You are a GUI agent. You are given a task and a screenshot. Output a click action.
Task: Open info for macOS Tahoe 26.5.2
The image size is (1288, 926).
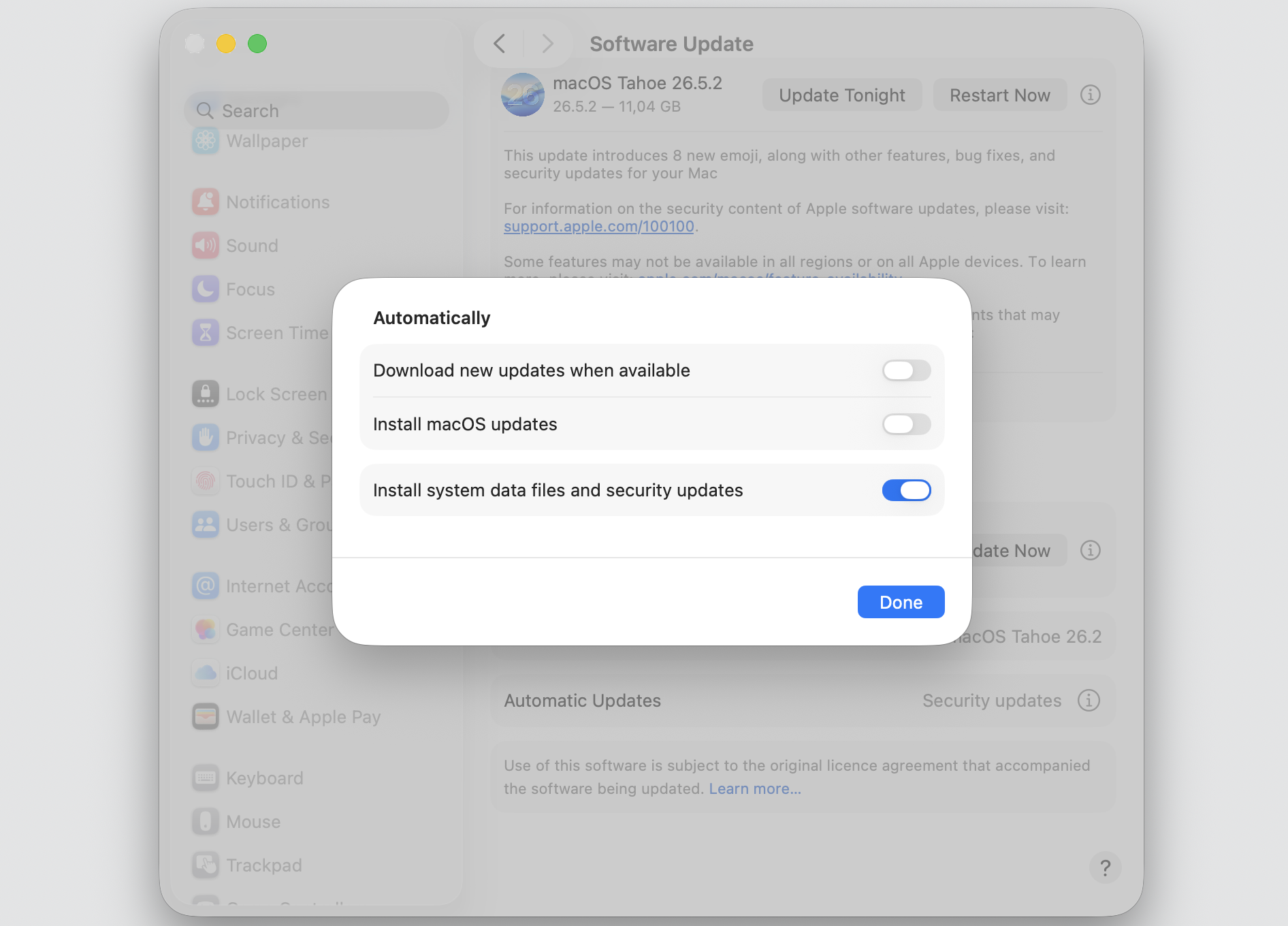click(1091, 95)
